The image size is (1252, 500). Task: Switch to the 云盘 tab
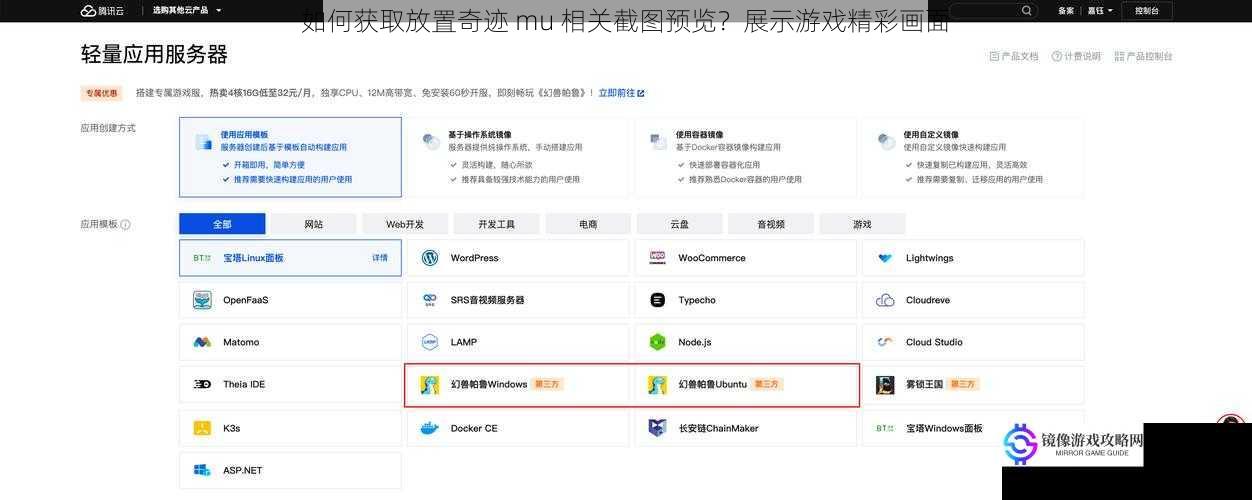(679, 224)
